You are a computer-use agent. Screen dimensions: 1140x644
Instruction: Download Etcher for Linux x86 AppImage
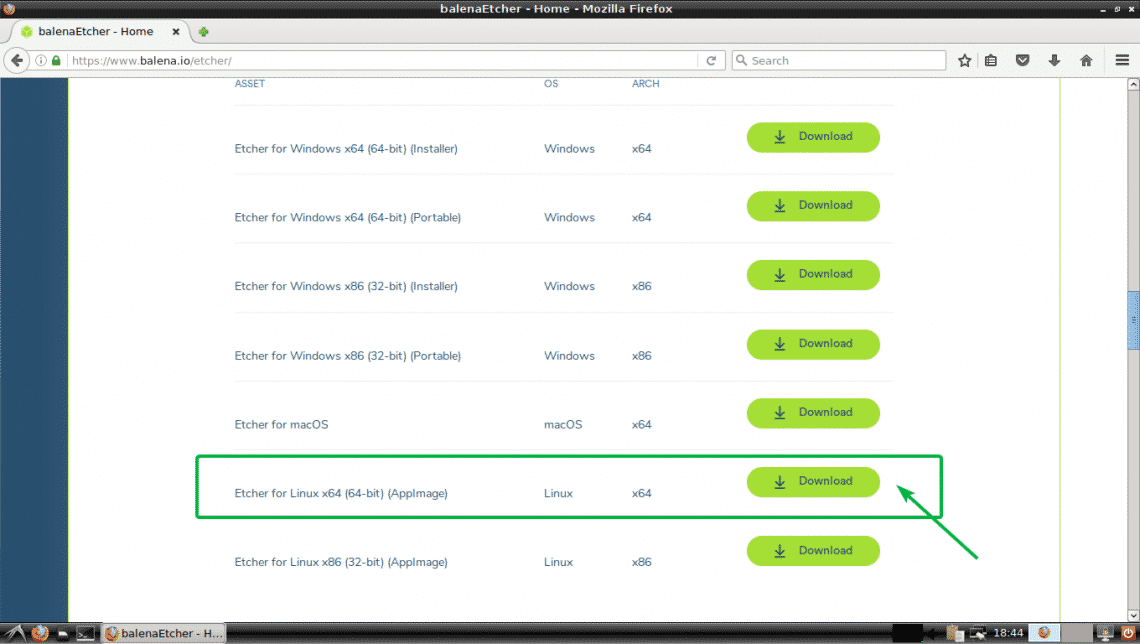coord(813,551)
